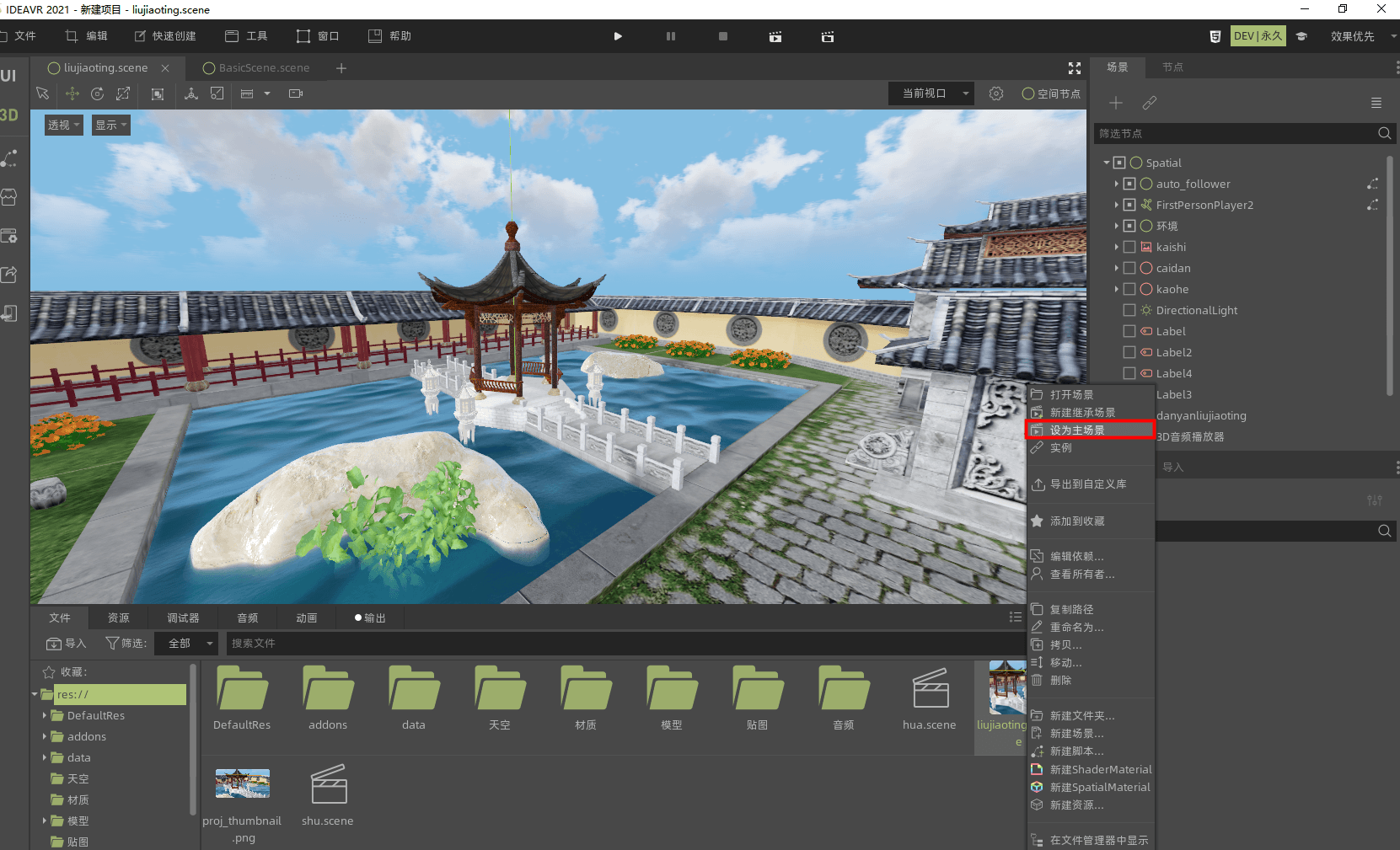Toggle visibility checkbox of DirectionalLight node
The height and width of the screenshot is (850, 1400).
coord(1129,310)
